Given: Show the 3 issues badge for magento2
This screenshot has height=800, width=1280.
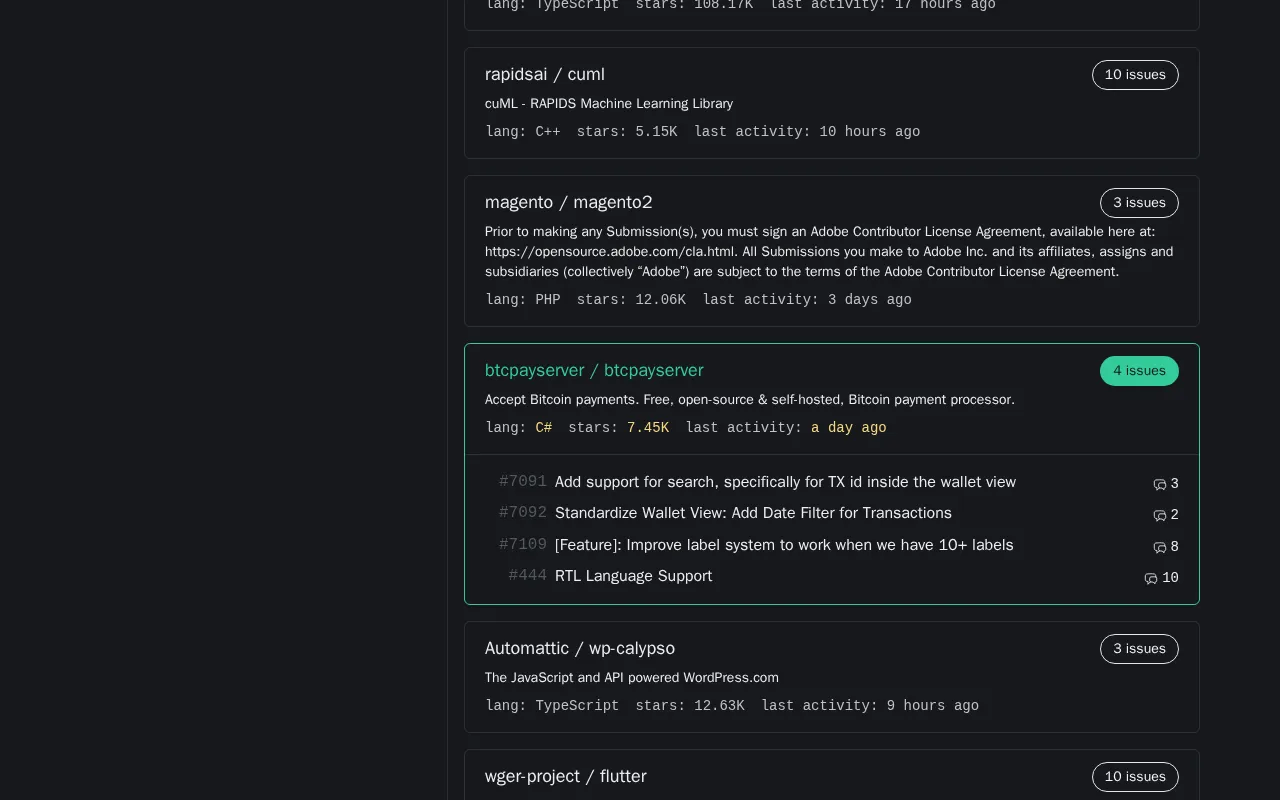Looking at the screenshot, I should (x=1139, y=203).
